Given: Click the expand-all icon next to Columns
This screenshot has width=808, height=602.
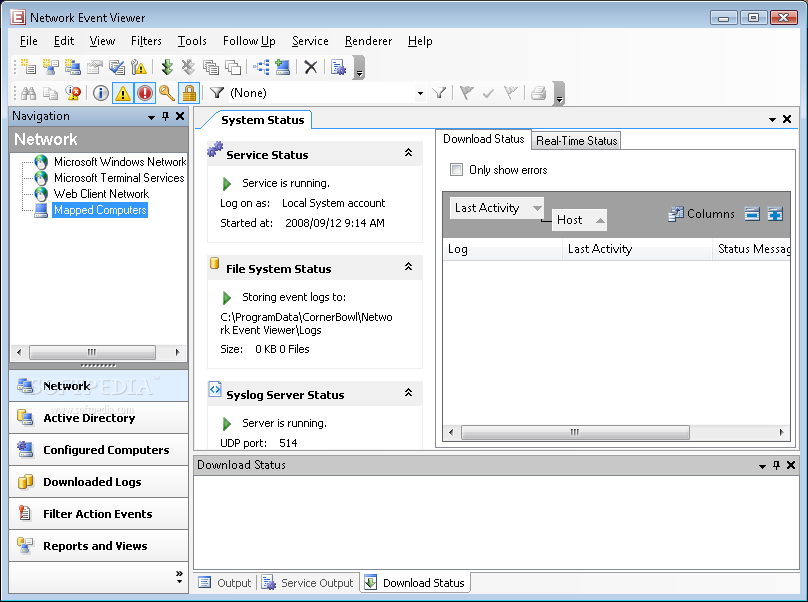Looking at the screenshot, I should coord(775,213).
